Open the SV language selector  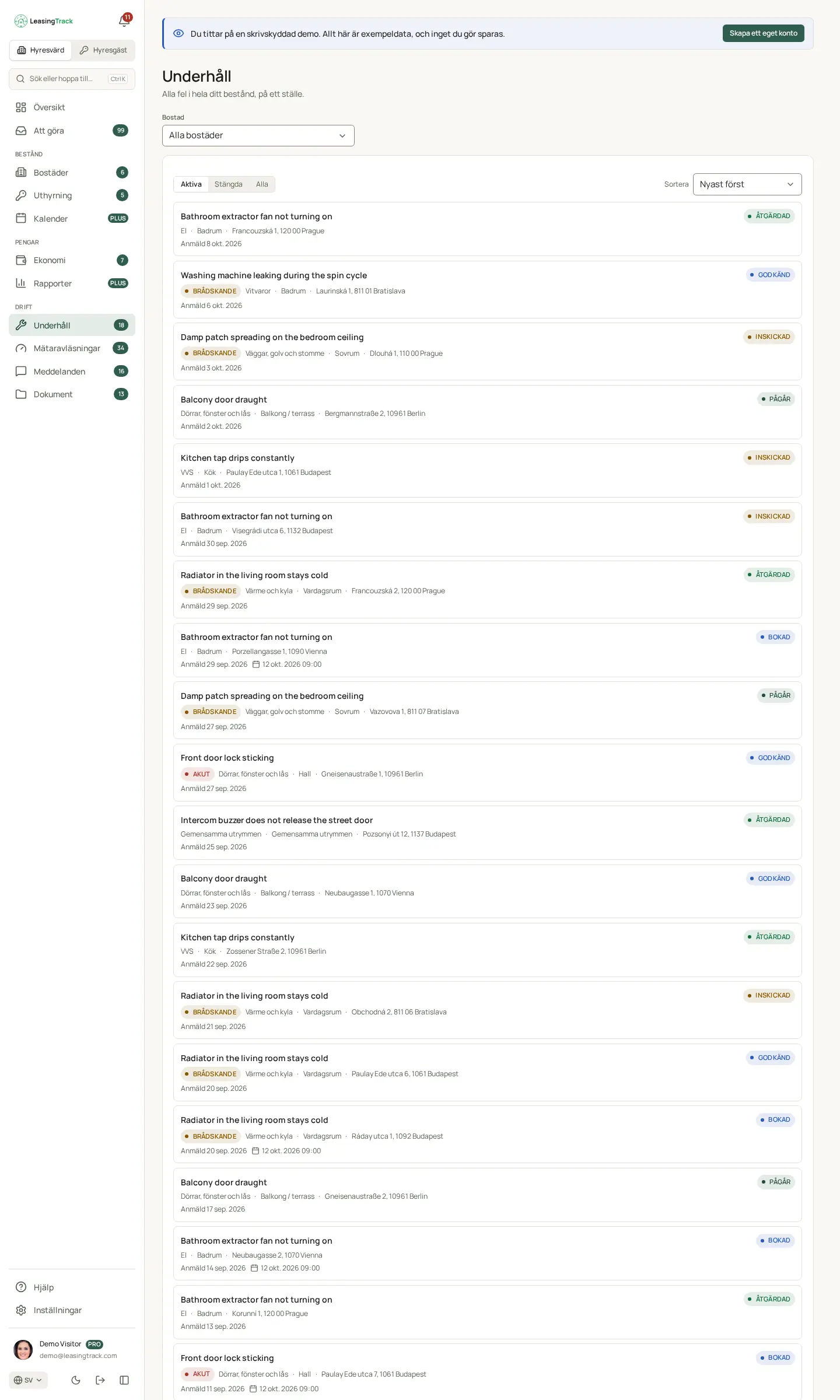[28, 1380]
